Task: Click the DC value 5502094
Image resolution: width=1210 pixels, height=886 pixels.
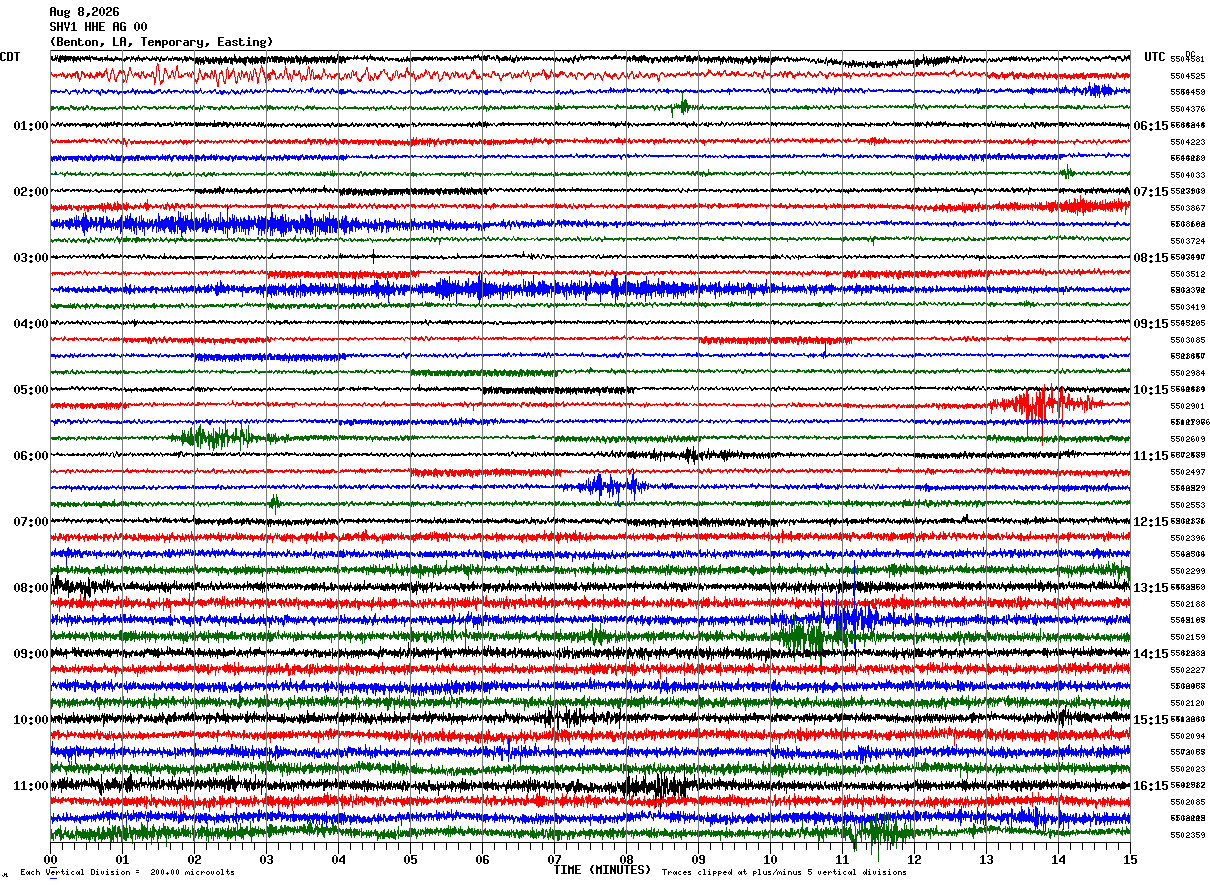Action: click(x=1187, y=736)
